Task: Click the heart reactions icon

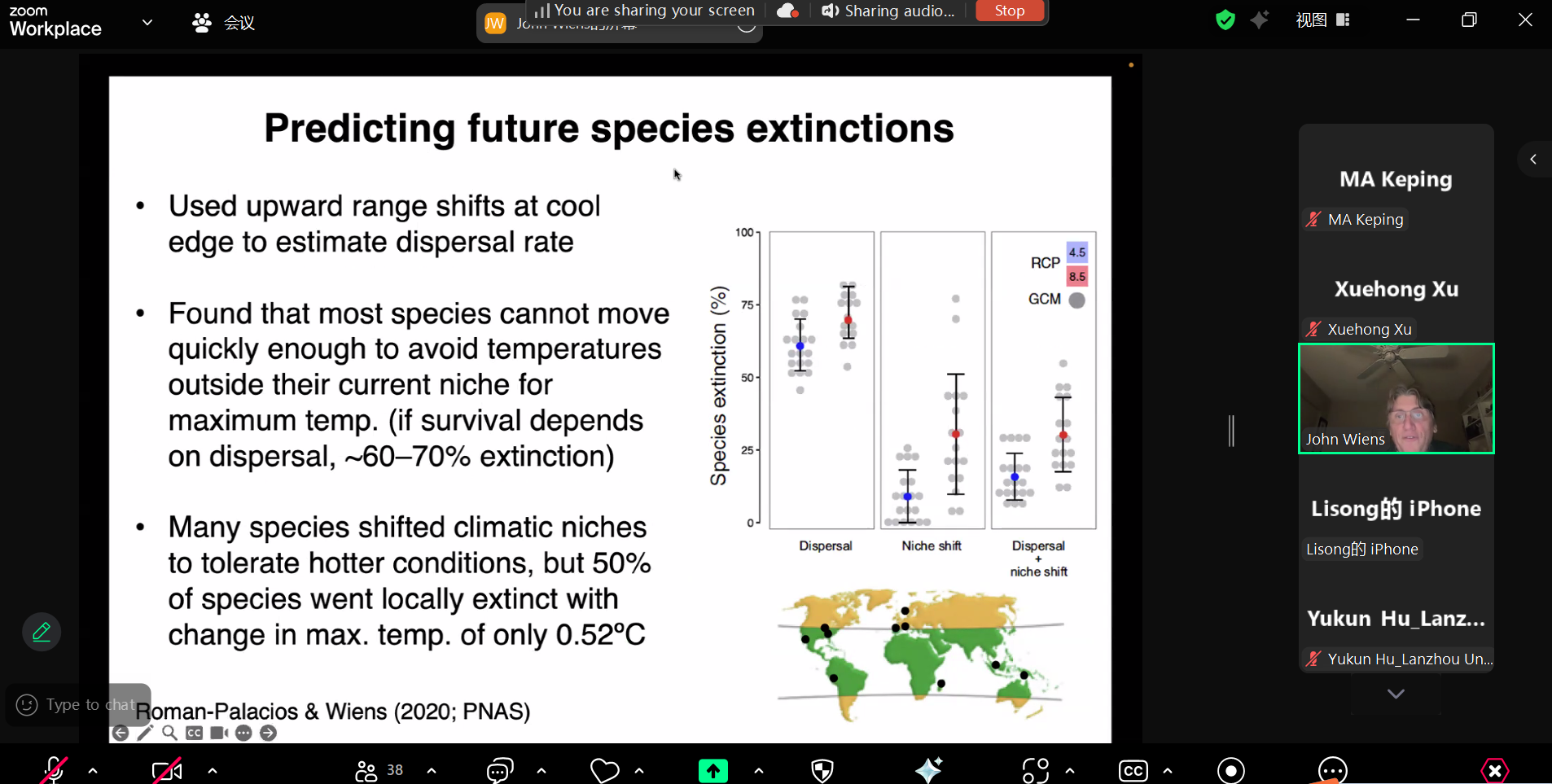Action: (x=604, y=769)
